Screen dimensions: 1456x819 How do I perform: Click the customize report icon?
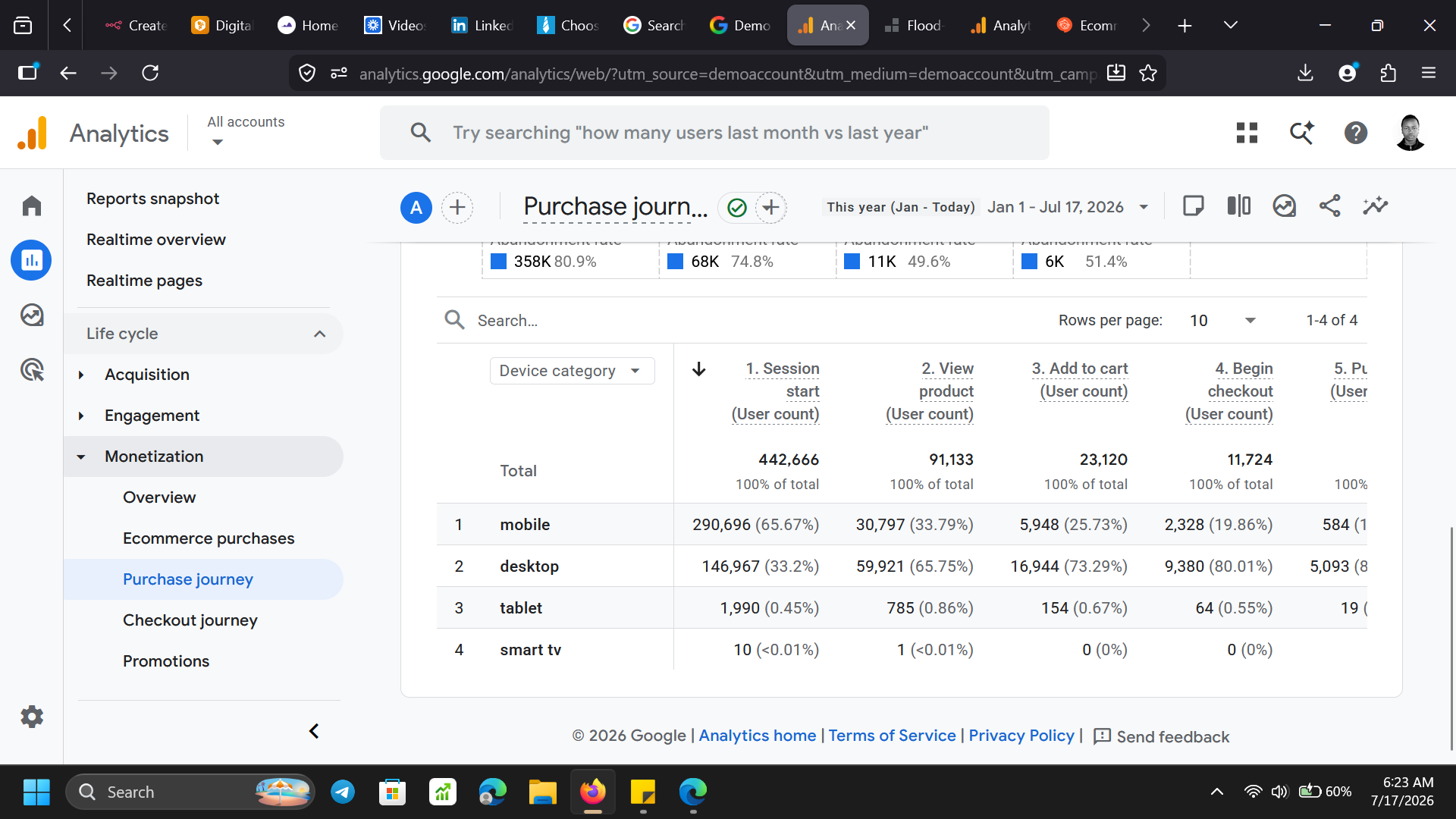click(x=1285, y=206)
